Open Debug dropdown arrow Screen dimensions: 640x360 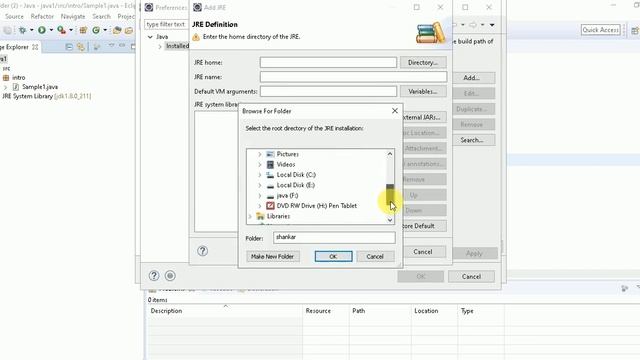pyautogui.click(x=31, y=30)
